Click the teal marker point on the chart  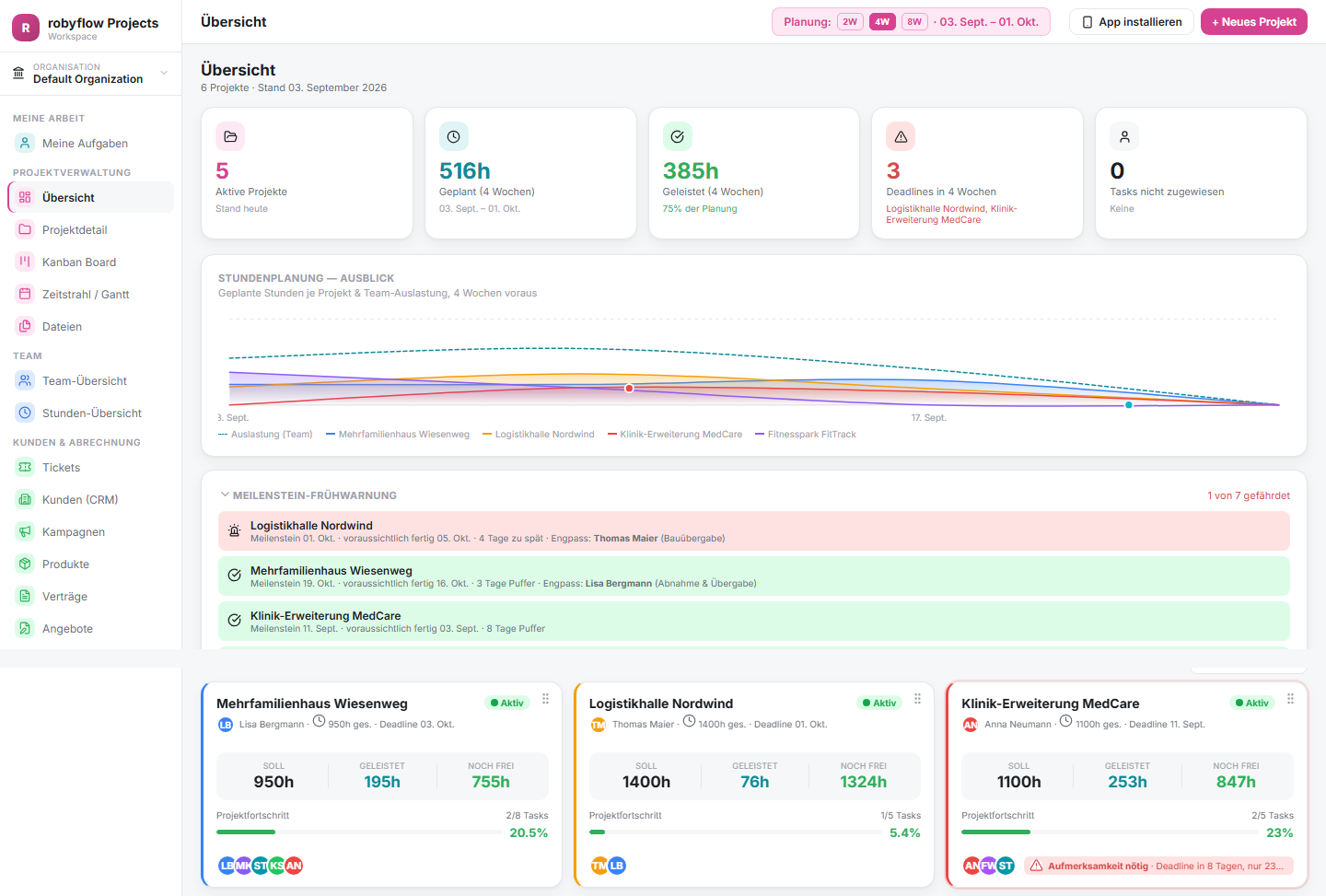pyautogui.click(x=1129, y=405)
